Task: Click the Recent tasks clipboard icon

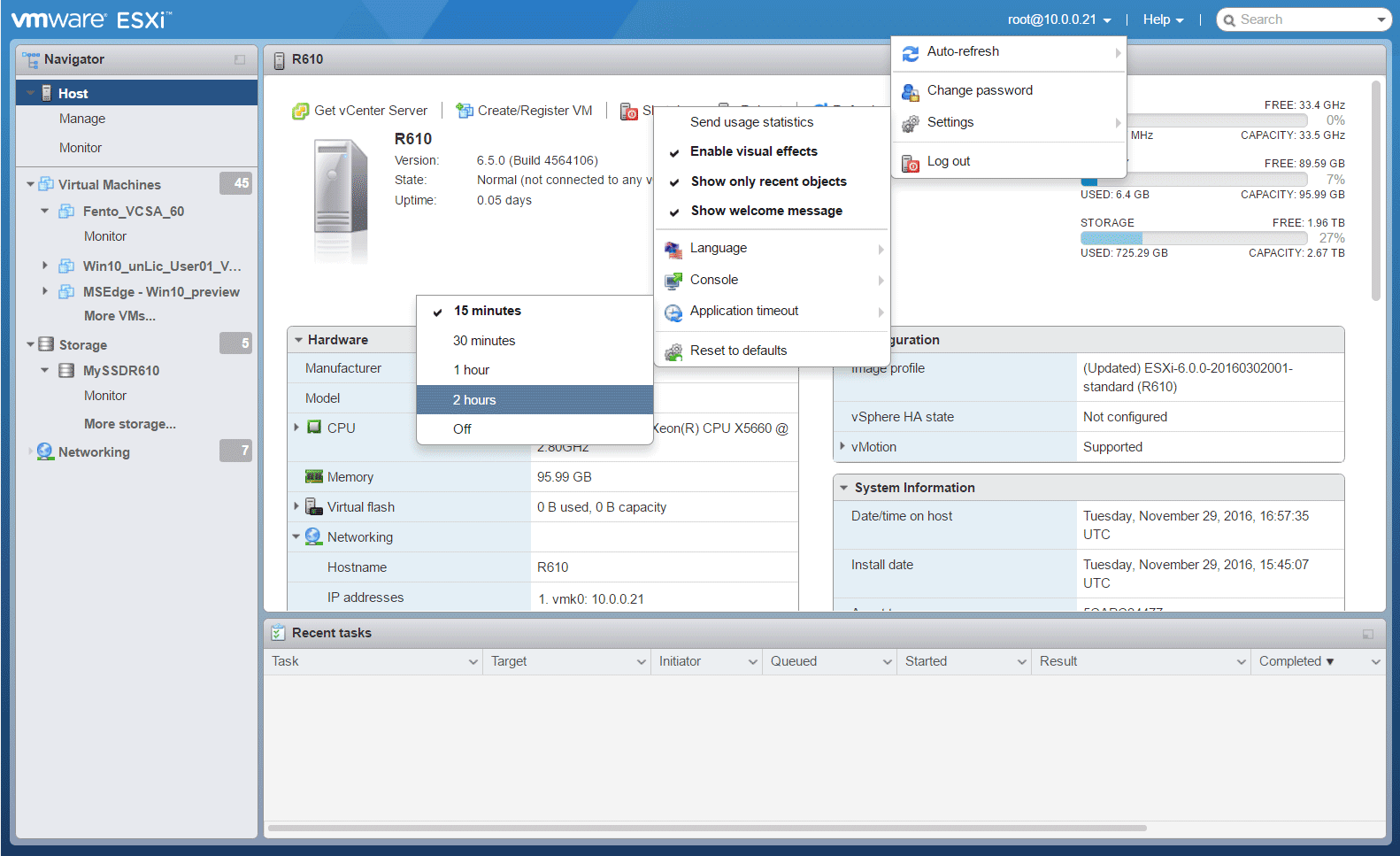Action: (x=278, y=632)
